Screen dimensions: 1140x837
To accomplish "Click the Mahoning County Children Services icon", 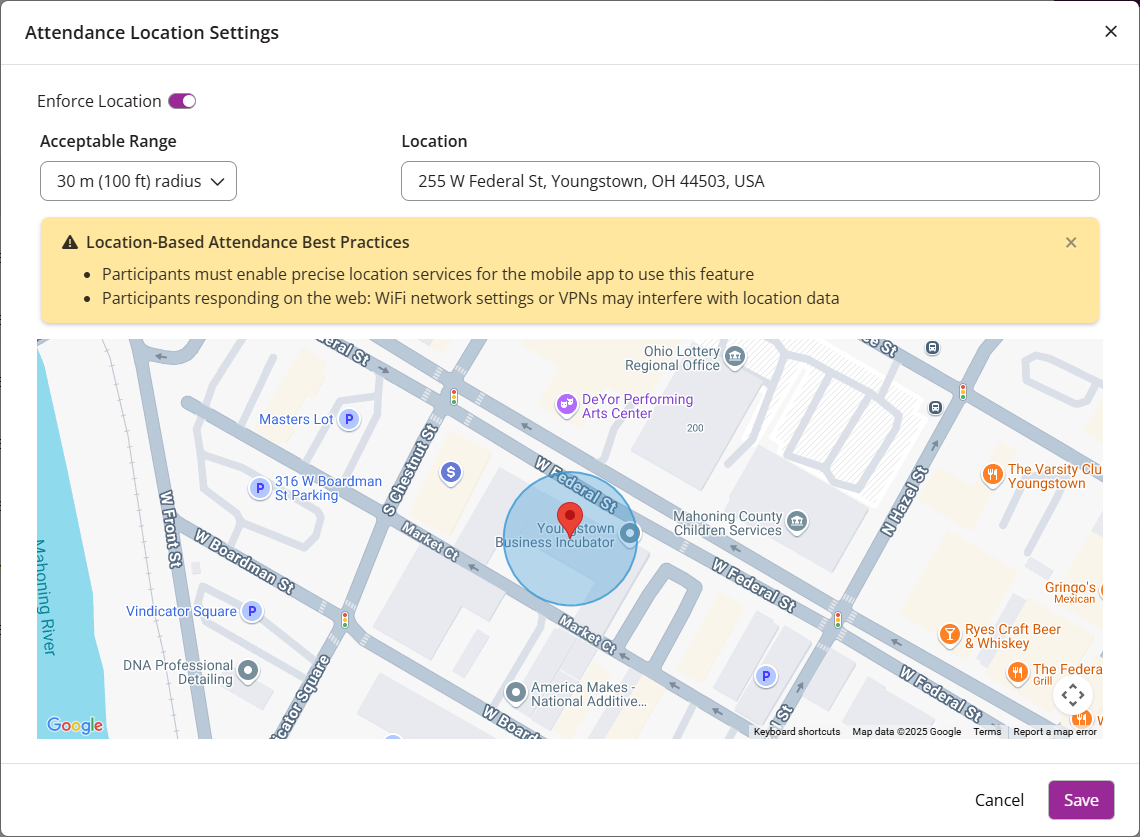I will pyautogui.click(x=798, y=521).
